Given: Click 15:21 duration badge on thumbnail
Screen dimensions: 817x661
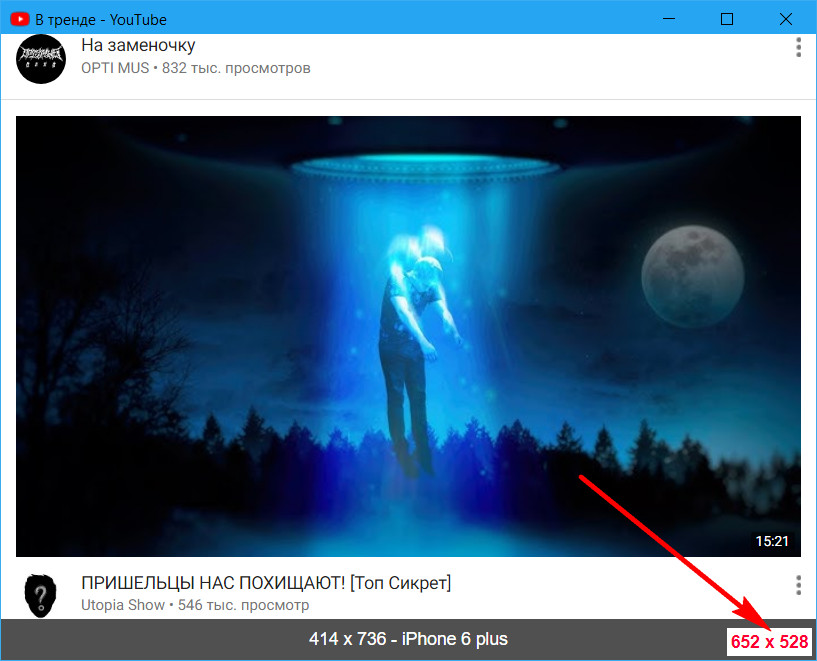Looking at the screenshot, I should click(x=772, y=541).
